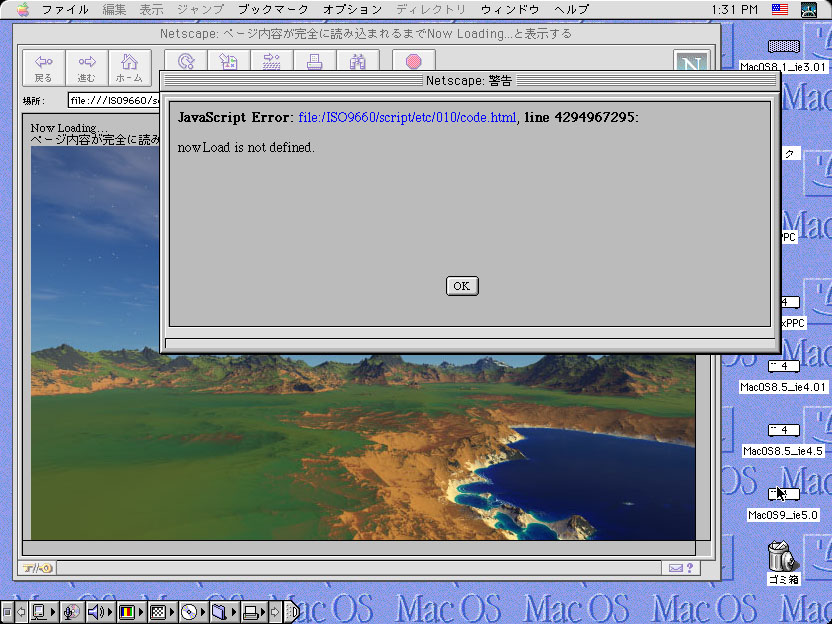This screenshot has height=624, width=832.
Task: Click the Forward (進む) toolbar button
Action: tap(87, 68)
